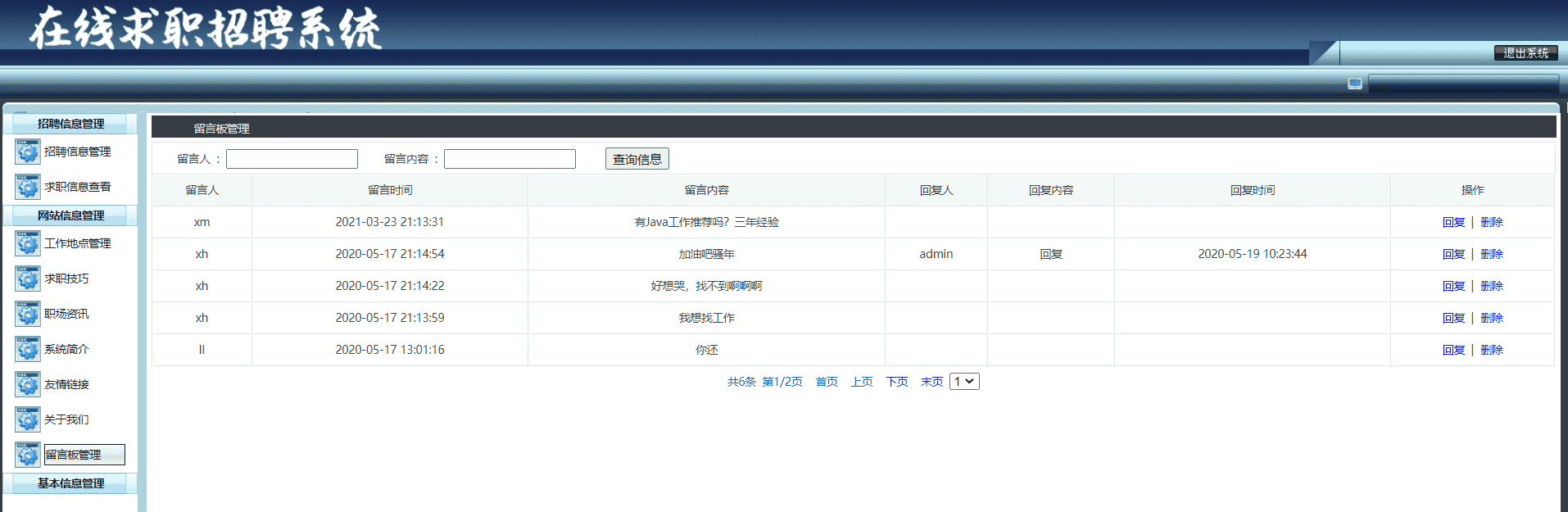Click the gear icon beside 职场资讯
1568x512 pixels.
(x=27, y=315)
